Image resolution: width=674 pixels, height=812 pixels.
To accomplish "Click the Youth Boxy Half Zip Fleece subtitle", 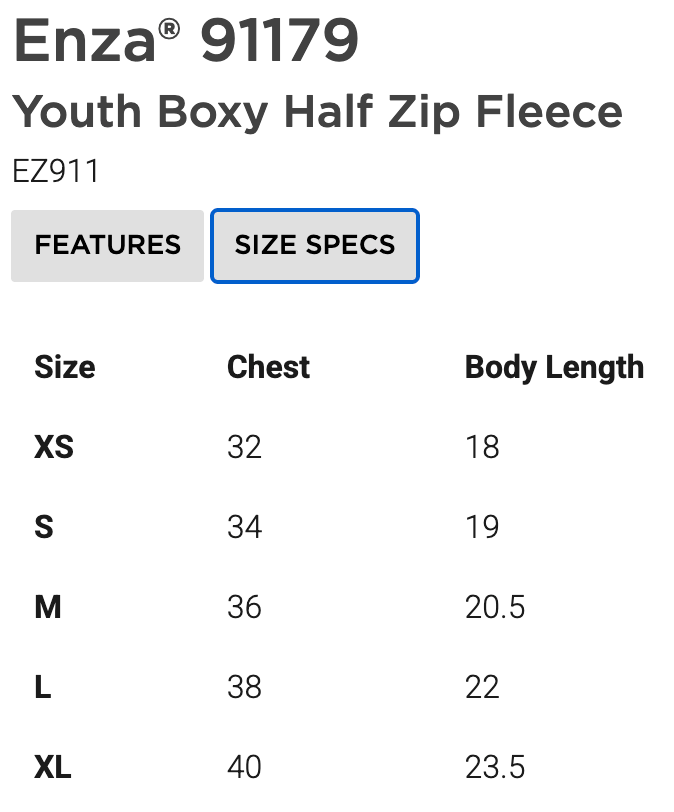I will click(x=317, y=111).
